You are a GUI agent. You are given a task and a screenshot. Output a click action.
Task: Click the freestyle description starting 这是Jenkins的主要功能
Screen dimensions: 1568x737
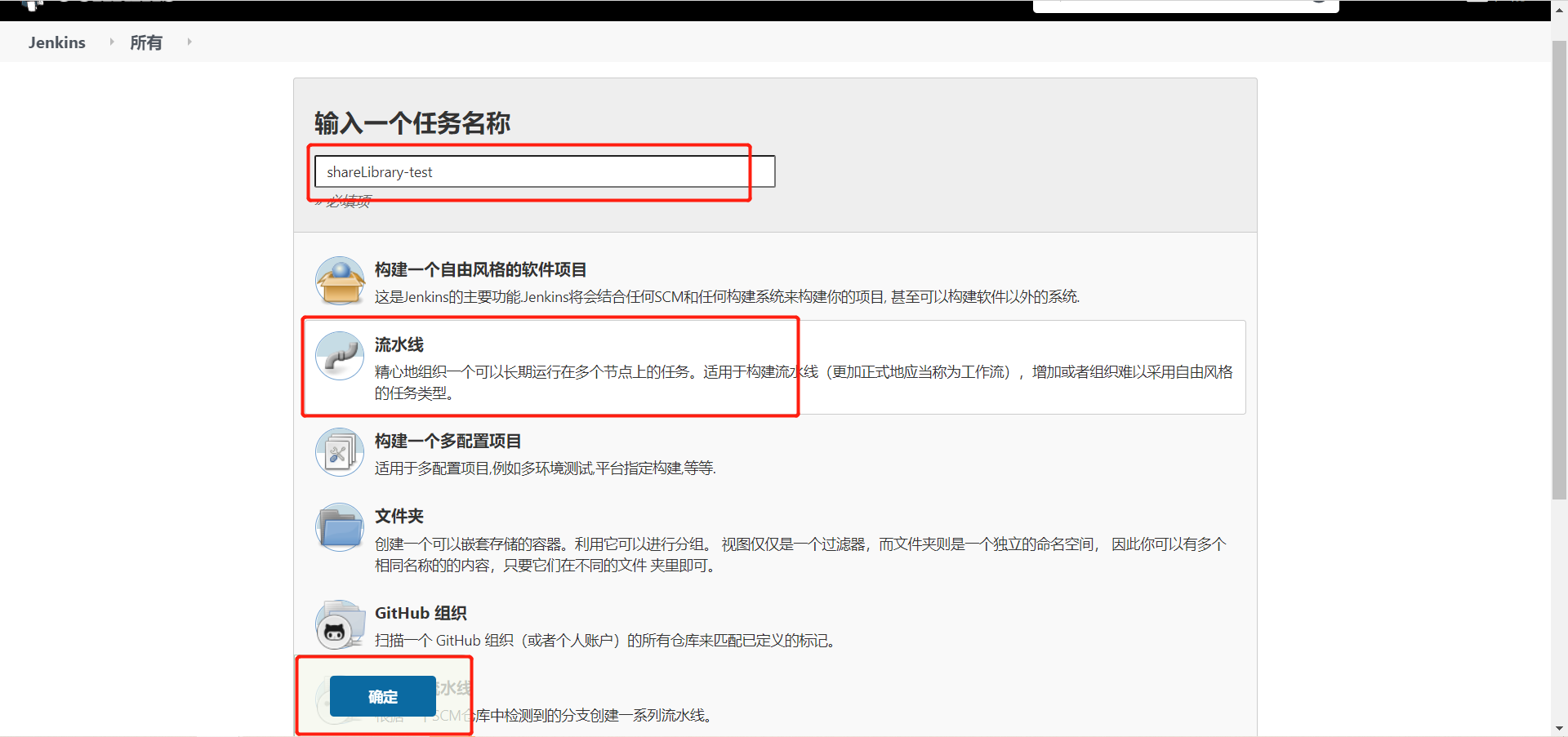tap(727, 297)
